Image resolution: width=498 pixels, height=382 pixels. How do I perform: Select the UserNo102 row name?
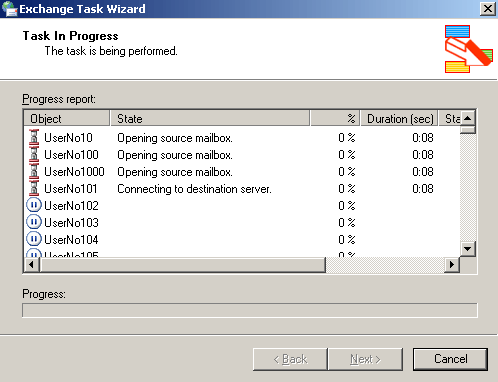tap(71, 206)
